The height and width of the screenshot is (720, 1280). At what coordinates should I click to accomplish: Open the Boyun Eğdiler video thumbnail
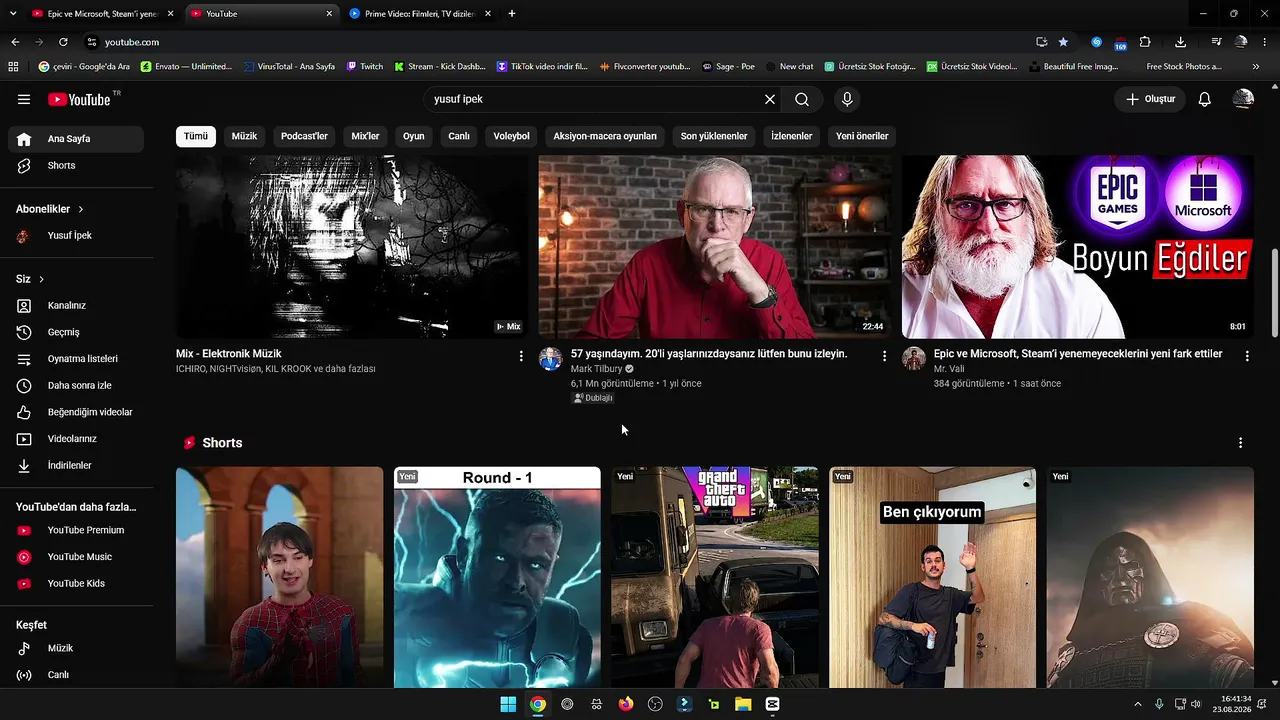point(1078,247)
